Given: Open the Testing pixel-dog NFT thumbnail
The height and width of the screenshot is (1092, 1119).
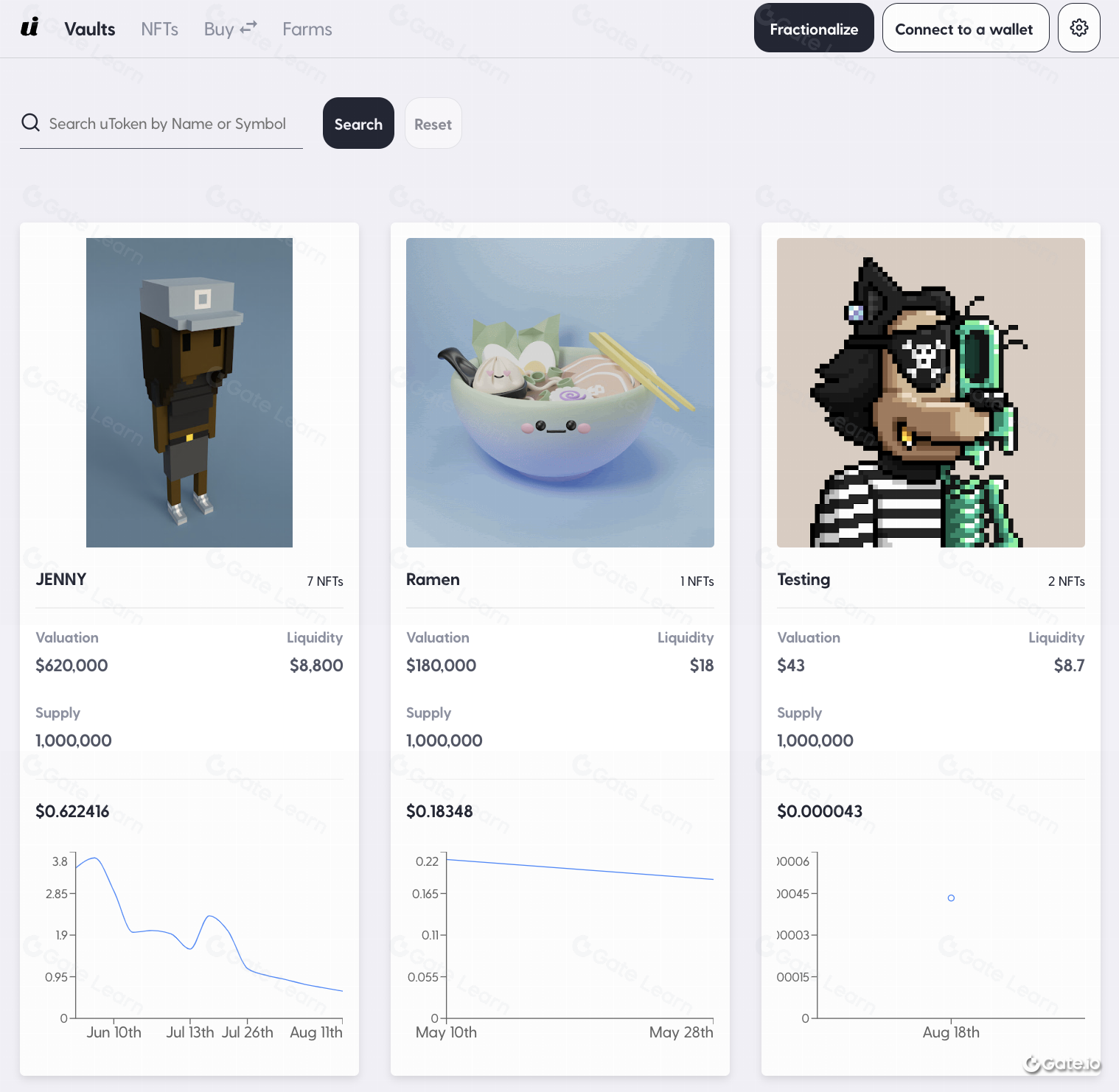Looking at the screenshot, I should tap(931, 393).
